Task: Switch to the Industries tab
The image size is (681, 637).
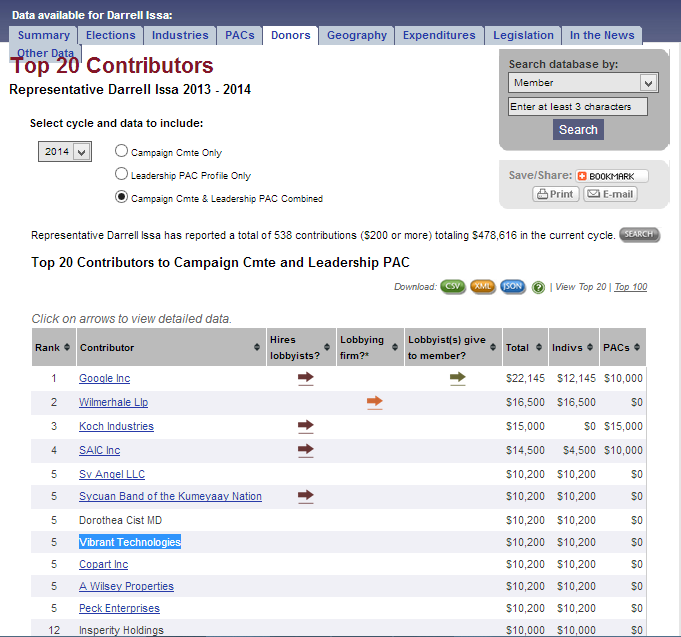Action: point(180,35)
